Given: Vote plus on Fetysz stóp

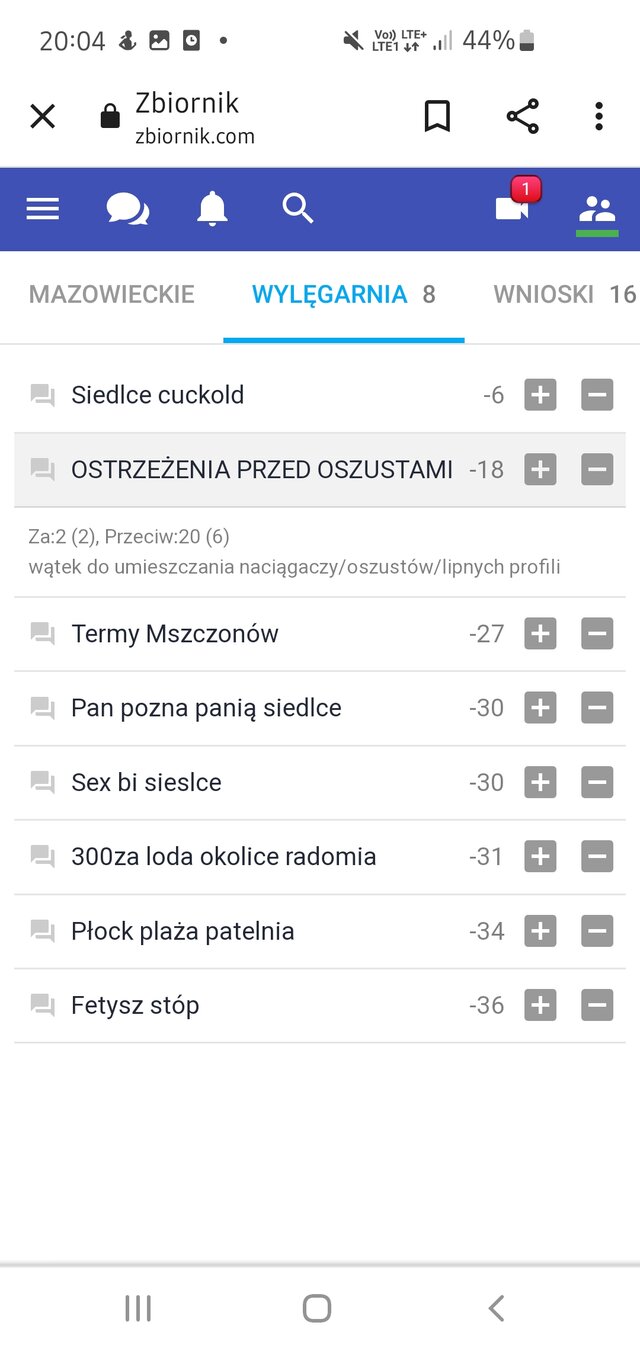Looking at the screenshot, I should point(540,1006).
